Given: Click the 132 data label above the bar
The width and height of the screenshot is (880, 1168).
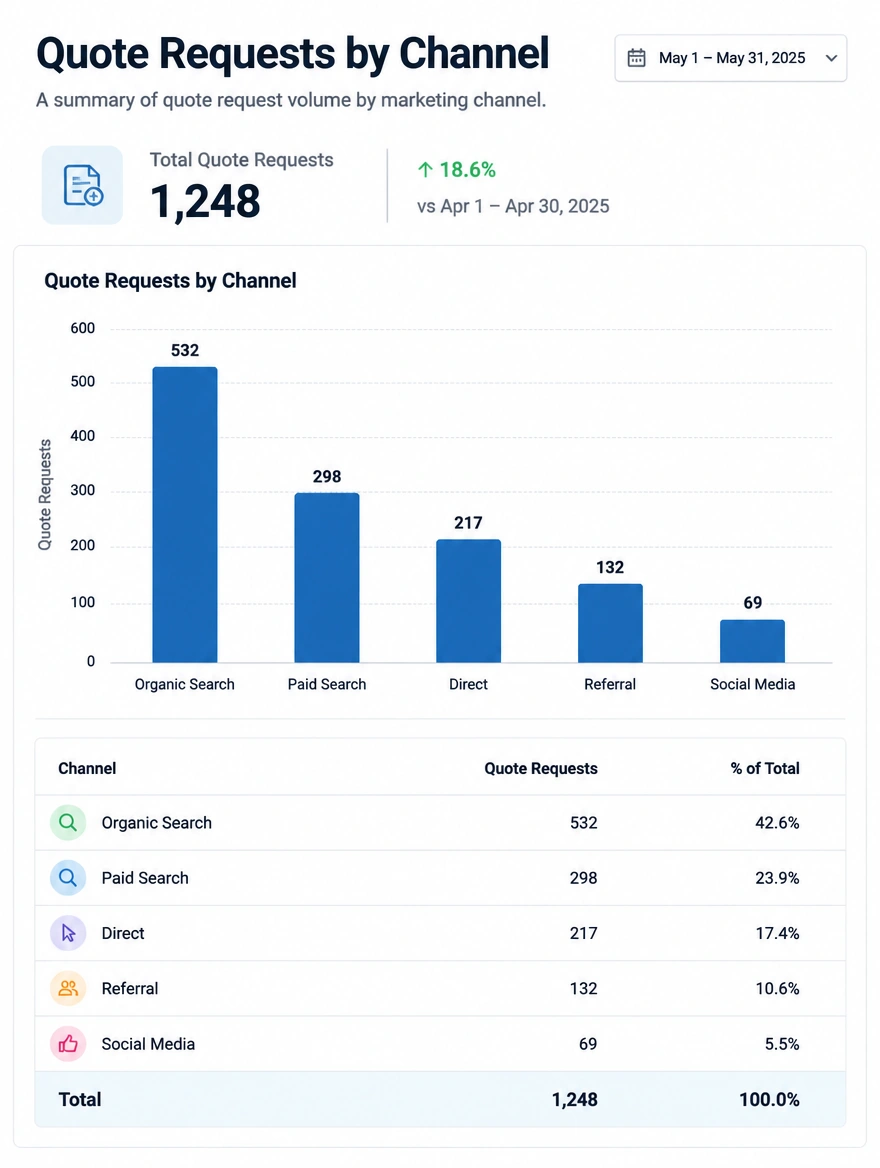Looking at the screenshot, I should click(610, 568).
